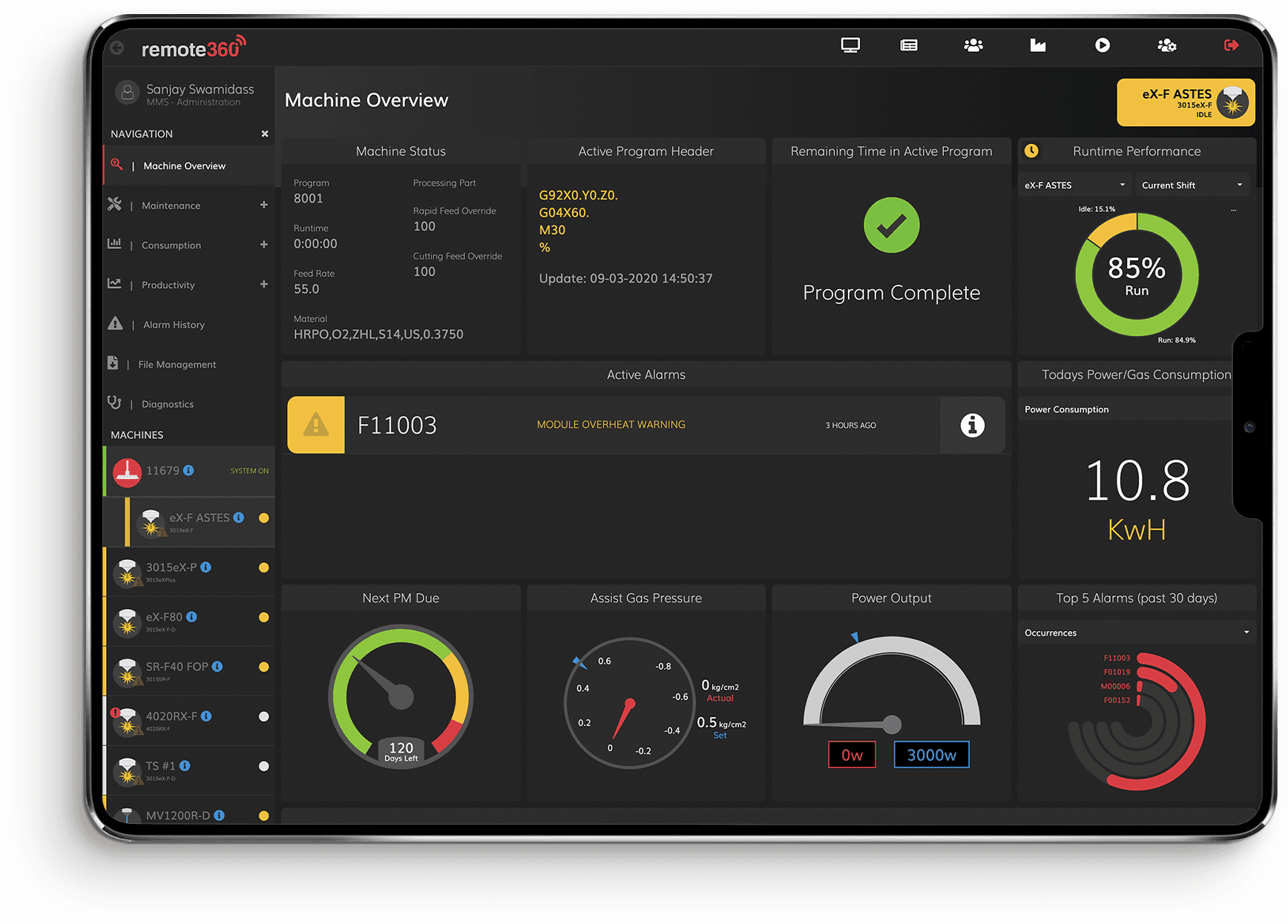The image size is (1288, 924).
Task: Close the navigation panel with X
Action: (265, 133)
